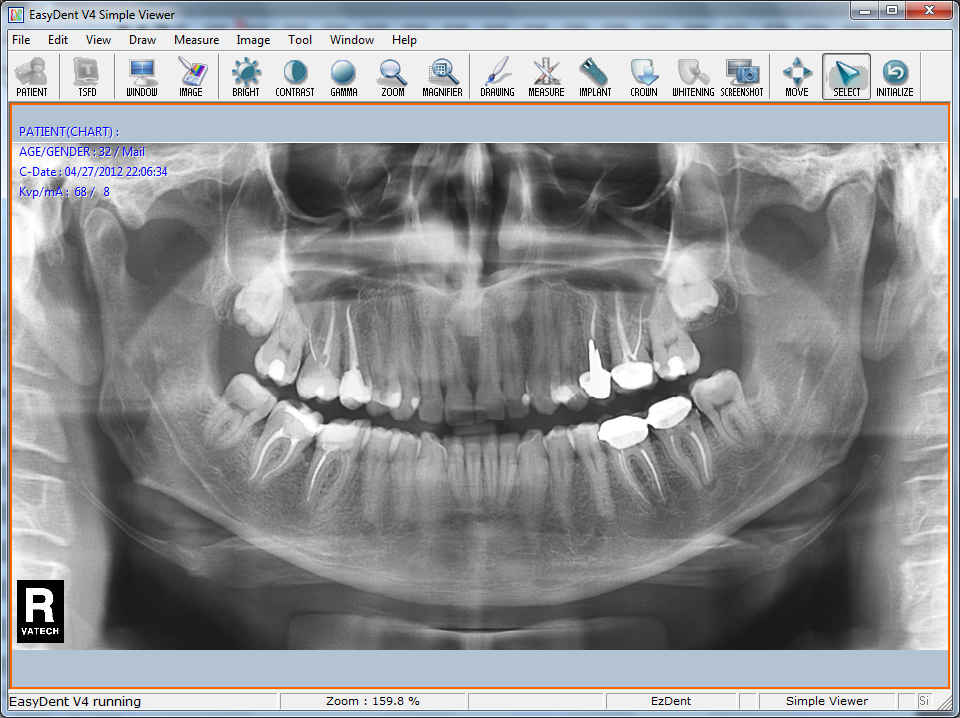Click the Kvp/mA : 68 / 8 text
The image size is (960, 718).
point(64,192)
